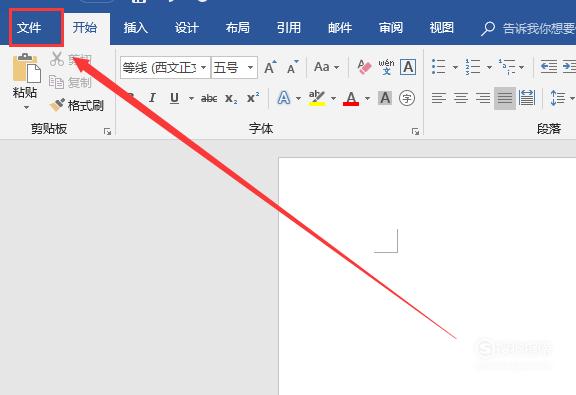The width and height of the screenshot is (576, 395).
Task: Apply yellow text highlight color
Action: [317, 98]
